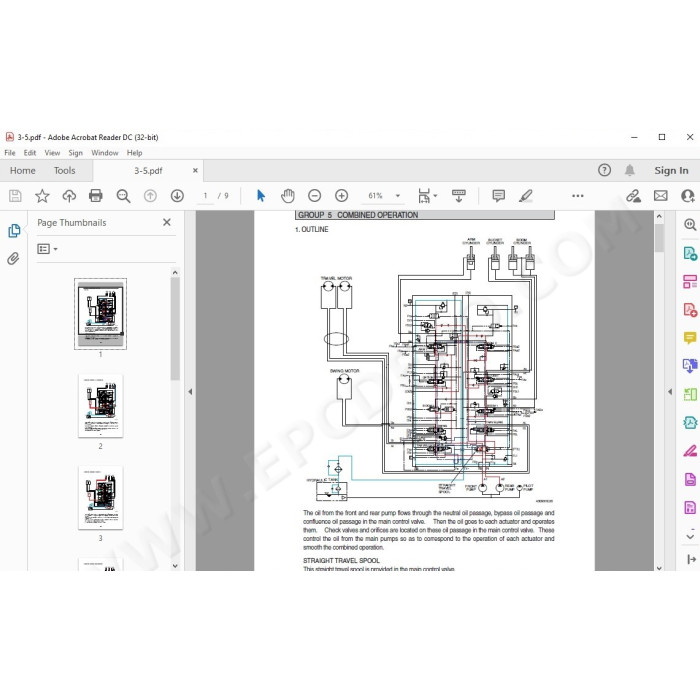
Task: Open the Window menu
Action: pyautogui.click(x=105, y=153)
